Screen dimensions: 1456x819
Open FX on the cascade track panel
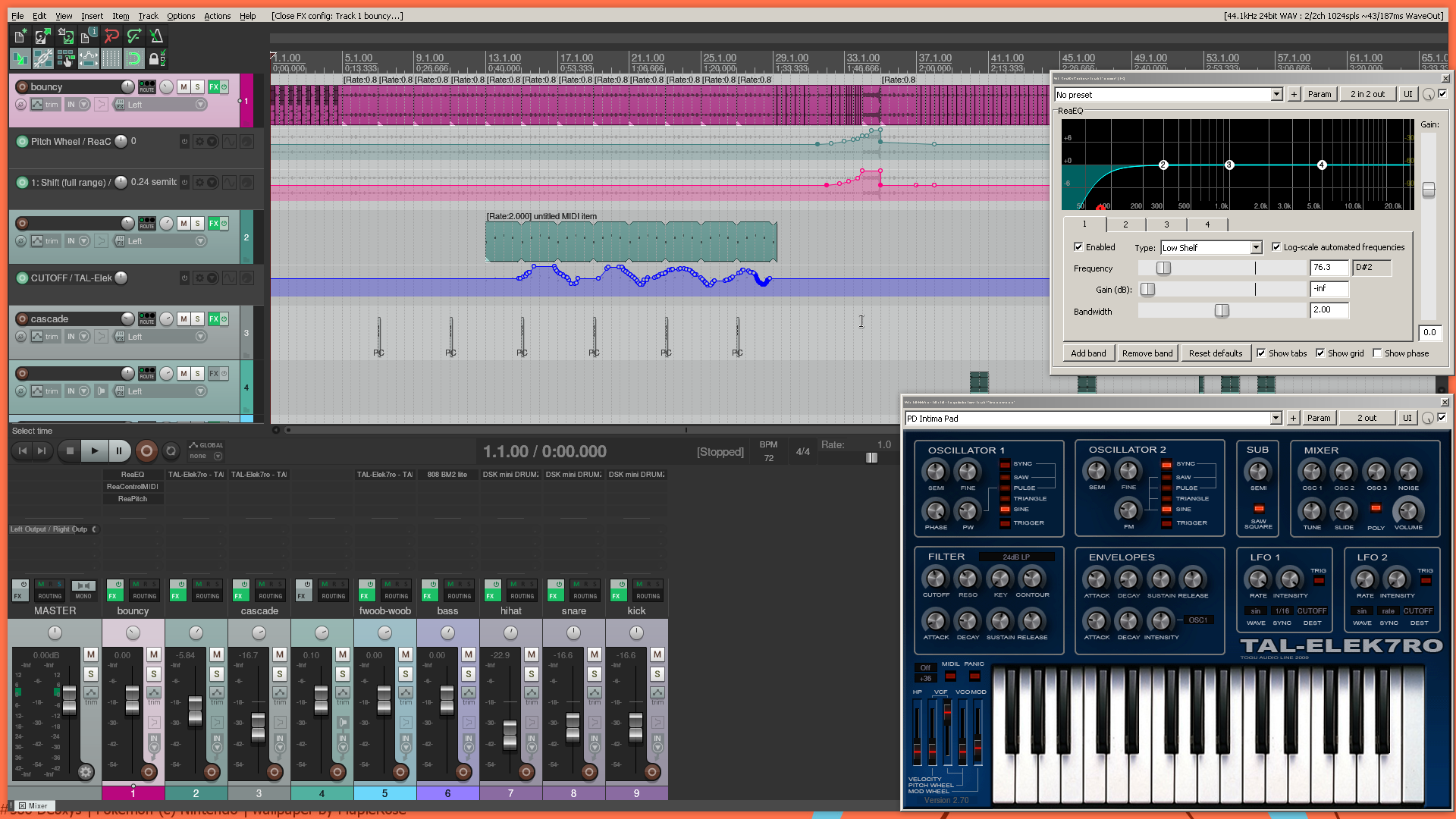pyautogui.click(x=214, y=319)
